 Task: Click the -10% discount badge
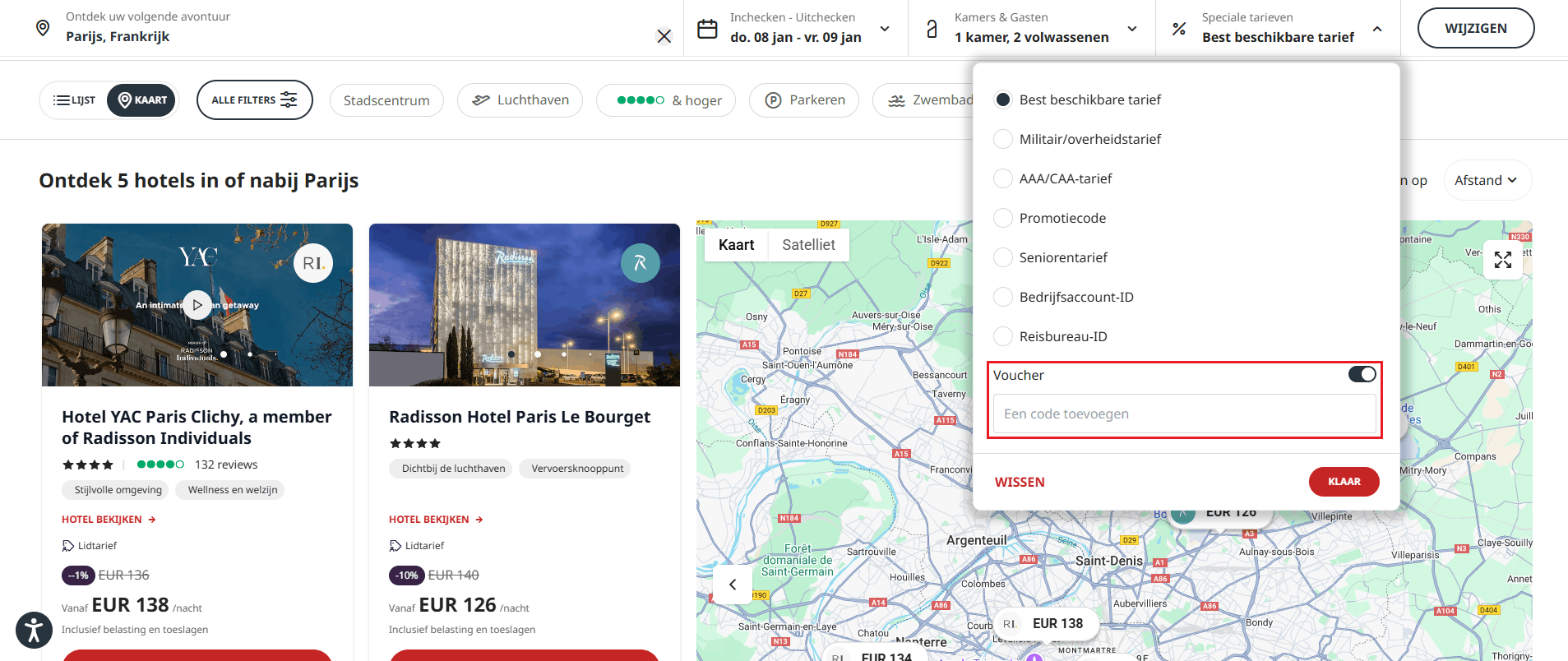coord(407,575)
